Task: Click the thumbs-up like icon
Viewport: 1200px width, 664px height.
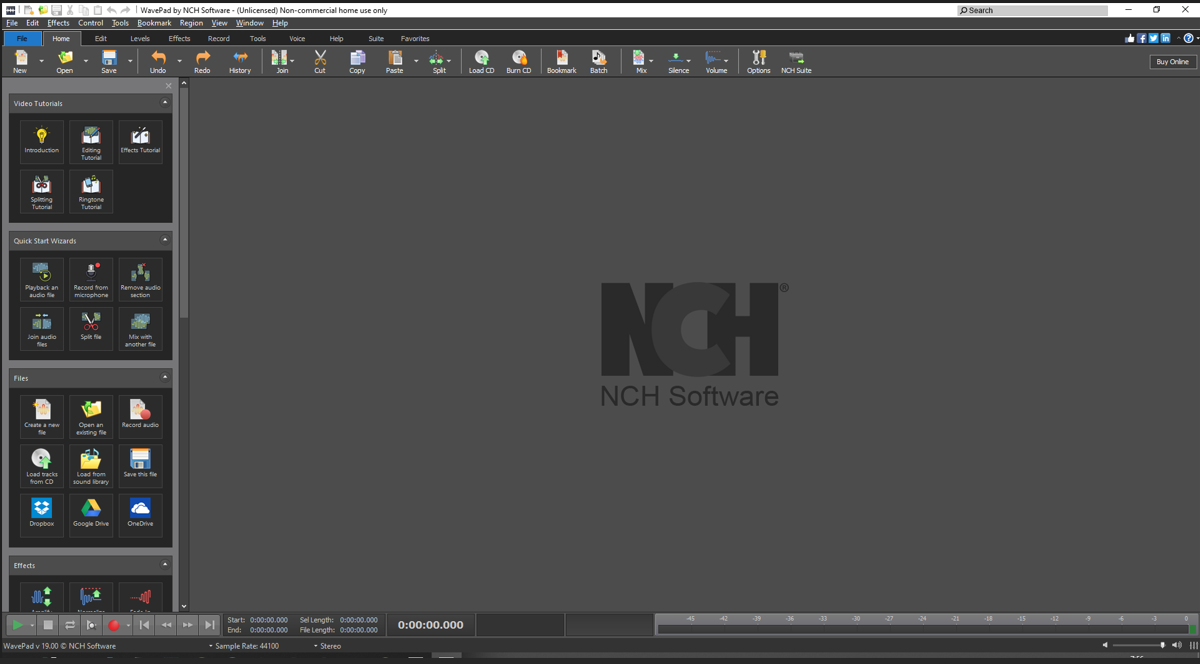Action: (x=1130, y=38)
